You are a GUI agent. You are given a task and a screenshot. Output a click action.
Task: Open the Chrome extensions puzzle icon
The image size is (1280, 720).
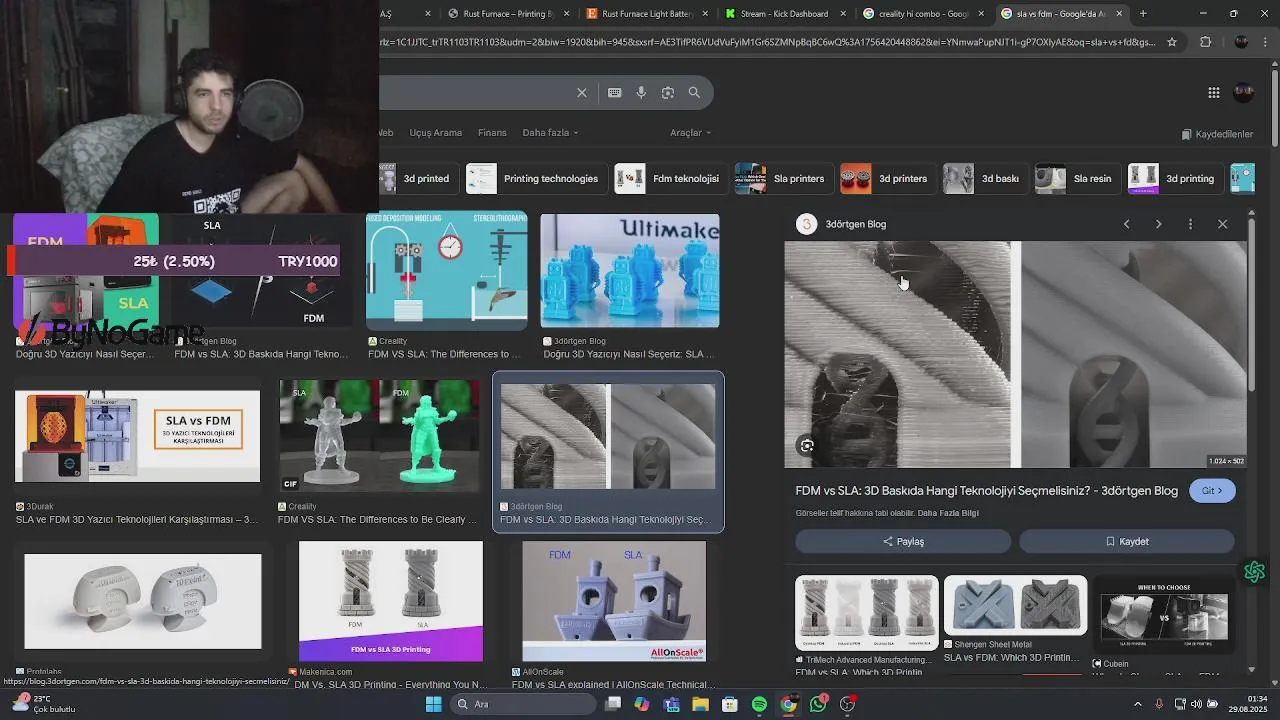(x=1205, y=42)
